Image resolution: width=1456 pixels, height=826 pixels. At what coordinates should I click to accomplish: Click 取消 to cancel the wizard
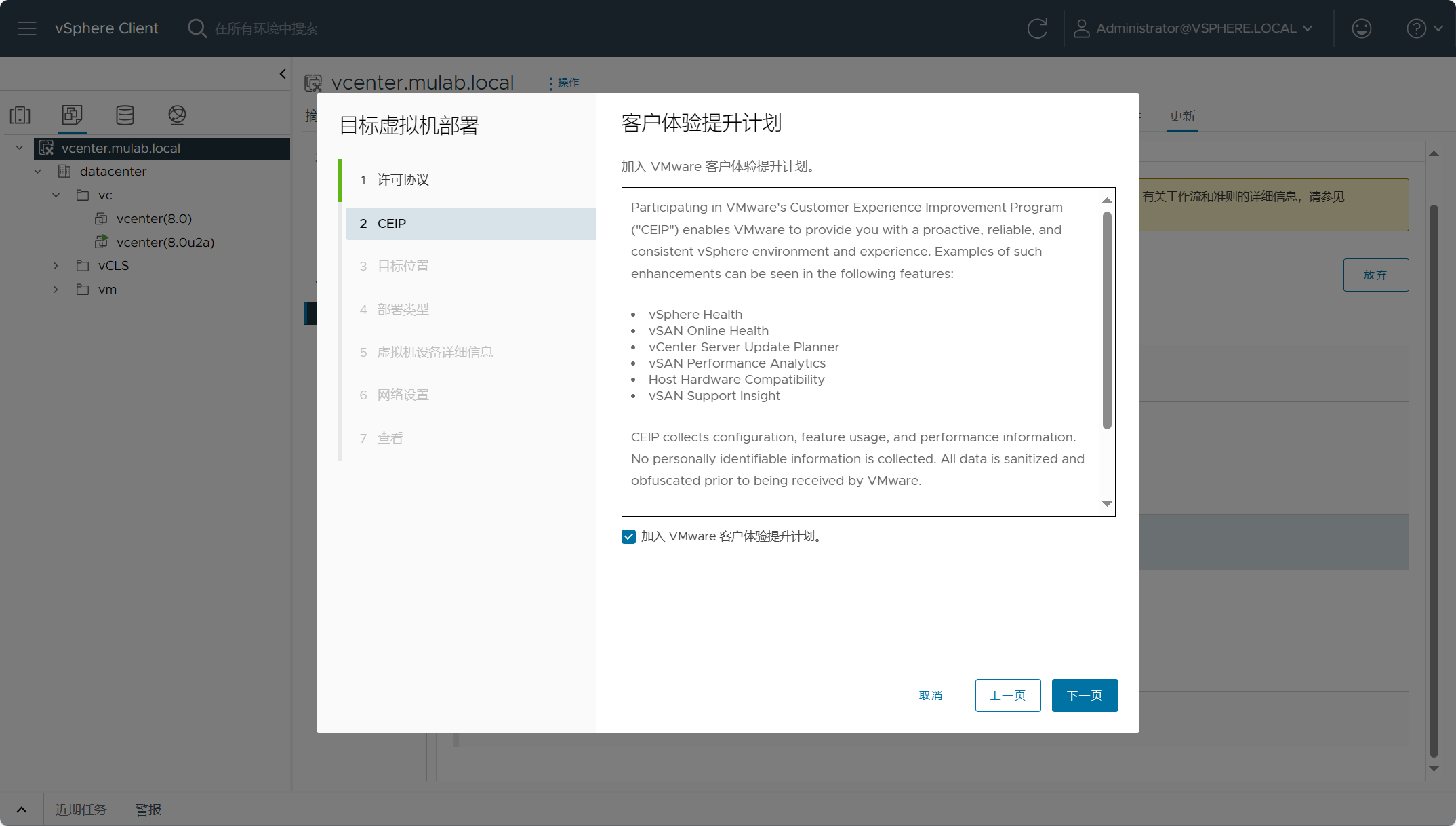[931, 695]
